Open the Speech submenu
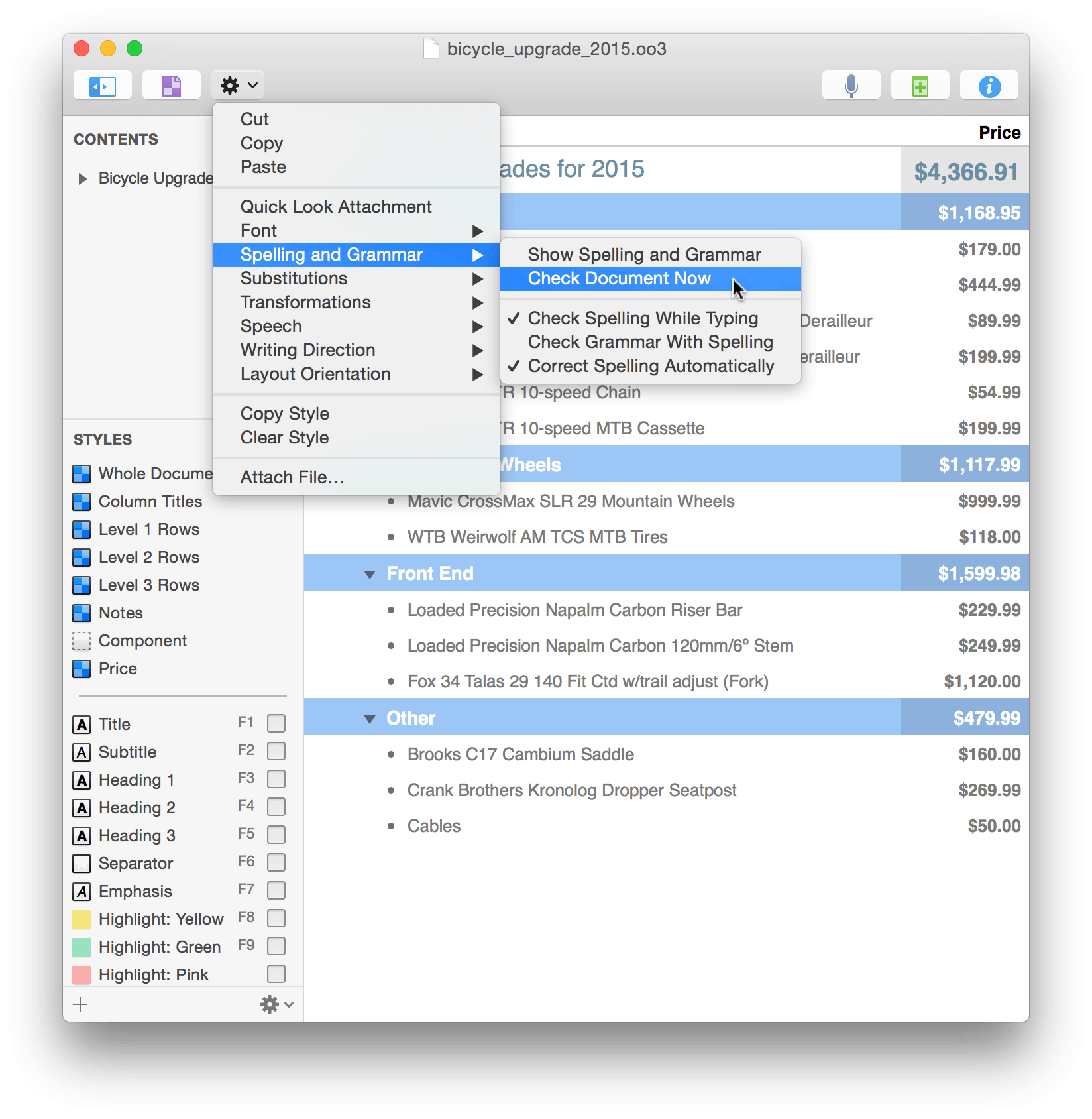This screenshot has width=1092, height=1119. (x=356, y=326)
